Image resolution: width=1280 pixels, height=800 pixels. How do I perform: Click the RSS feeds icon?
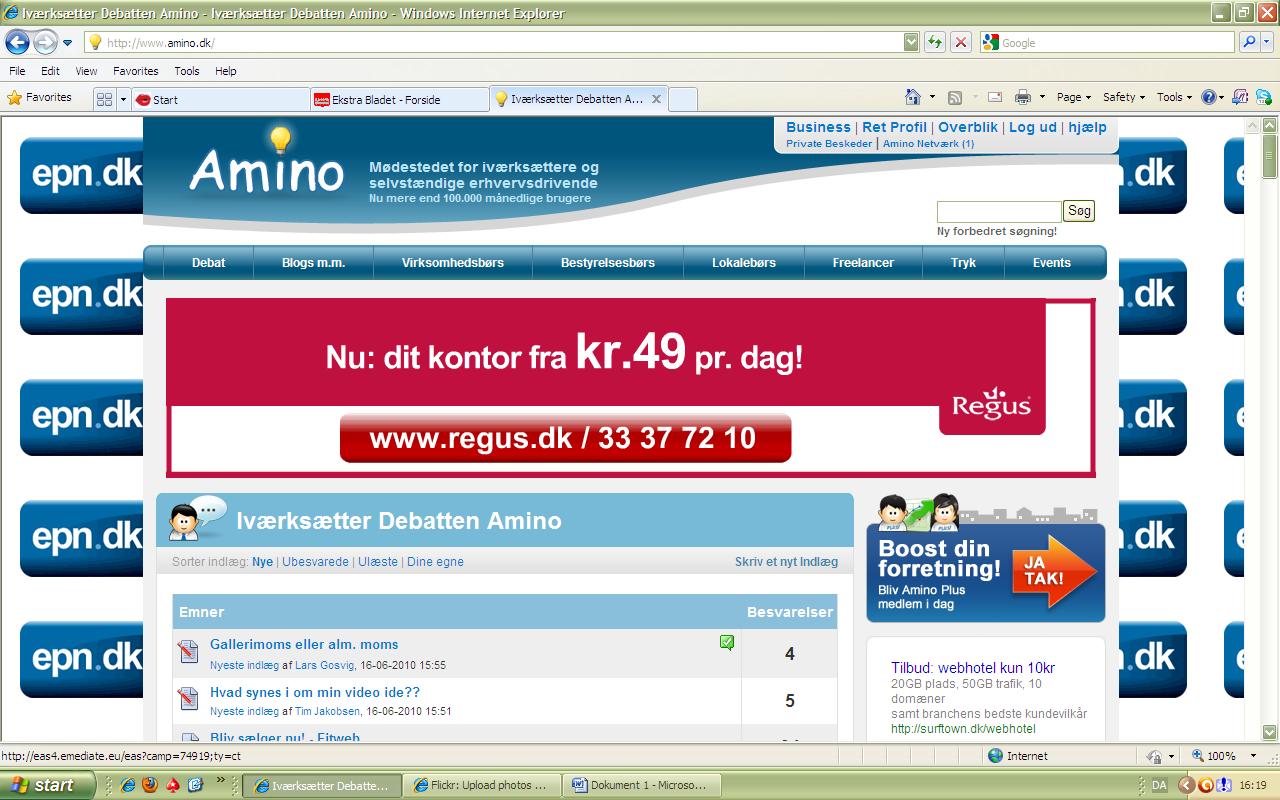click(x=955, y=97)
